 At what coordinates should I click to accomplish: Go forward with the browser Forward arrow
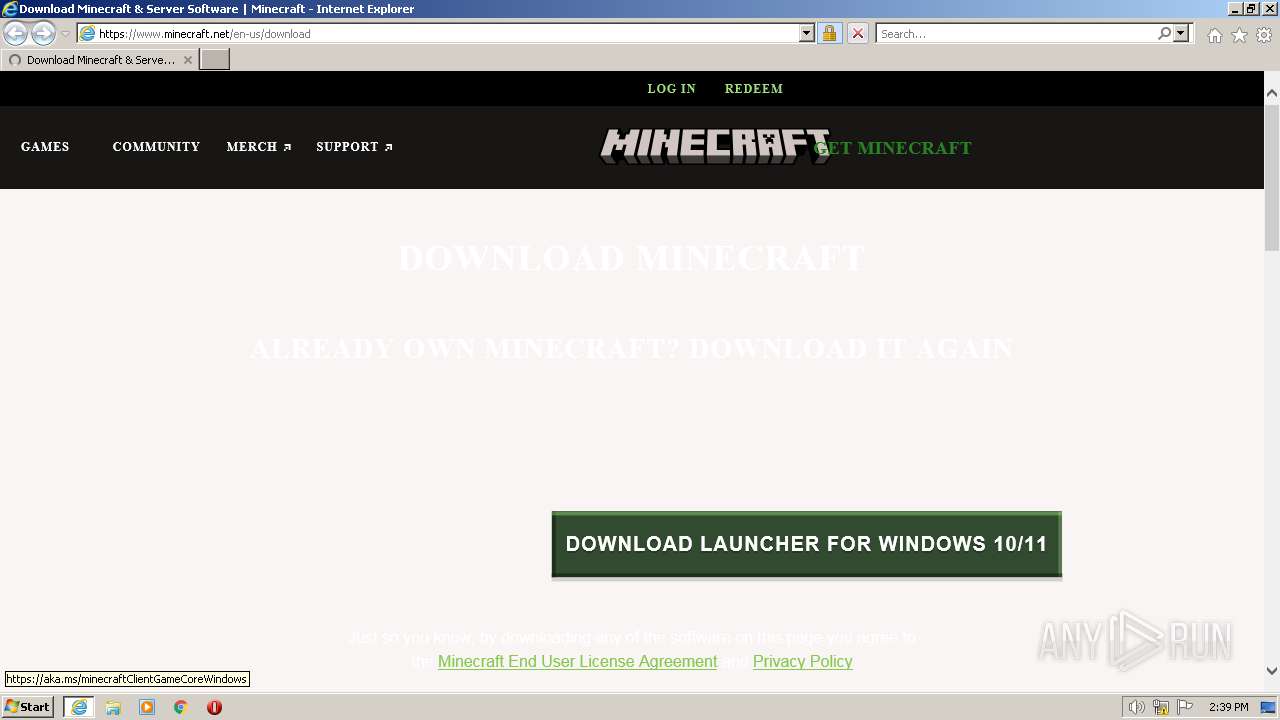pyautogui.click(x=43, y=33)
